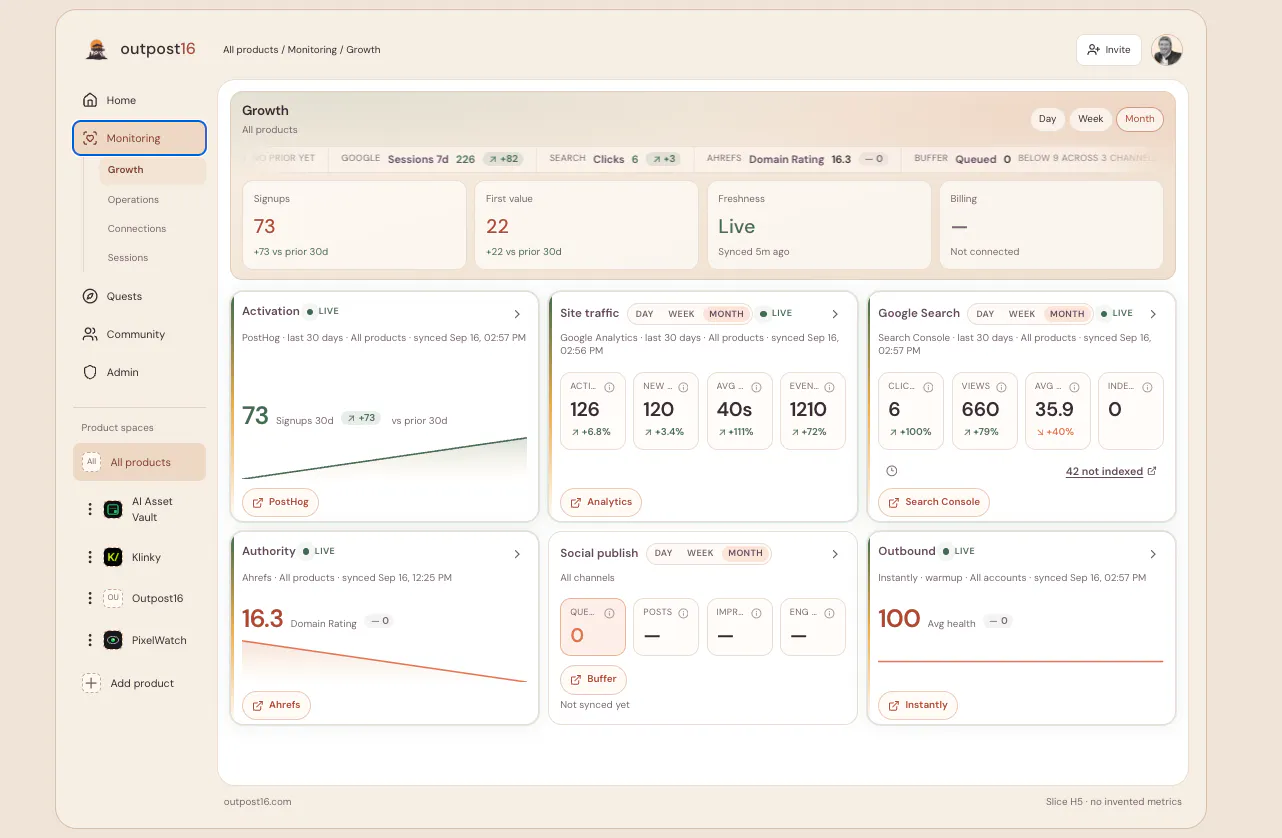Open the three-dot menu beside AI Asset Vault
The image size is (1282, 838).
point(90,509)
